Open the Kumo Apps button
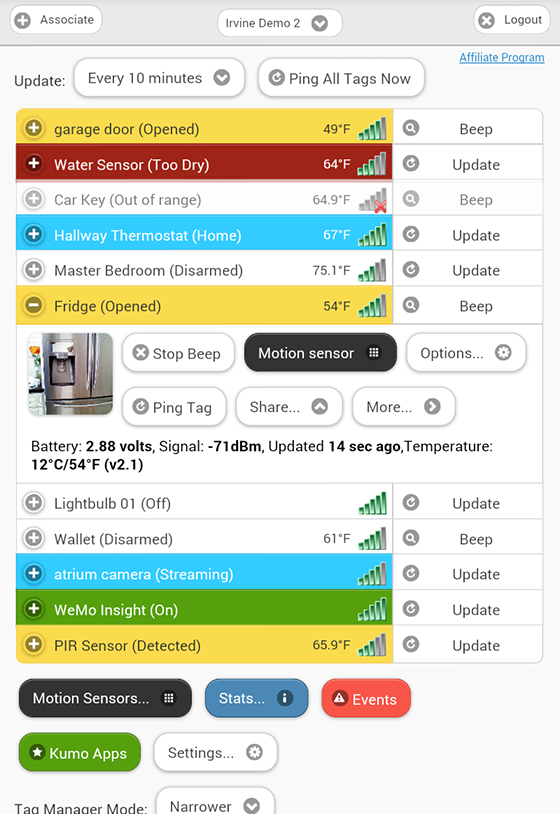 (x=80, y=752)
